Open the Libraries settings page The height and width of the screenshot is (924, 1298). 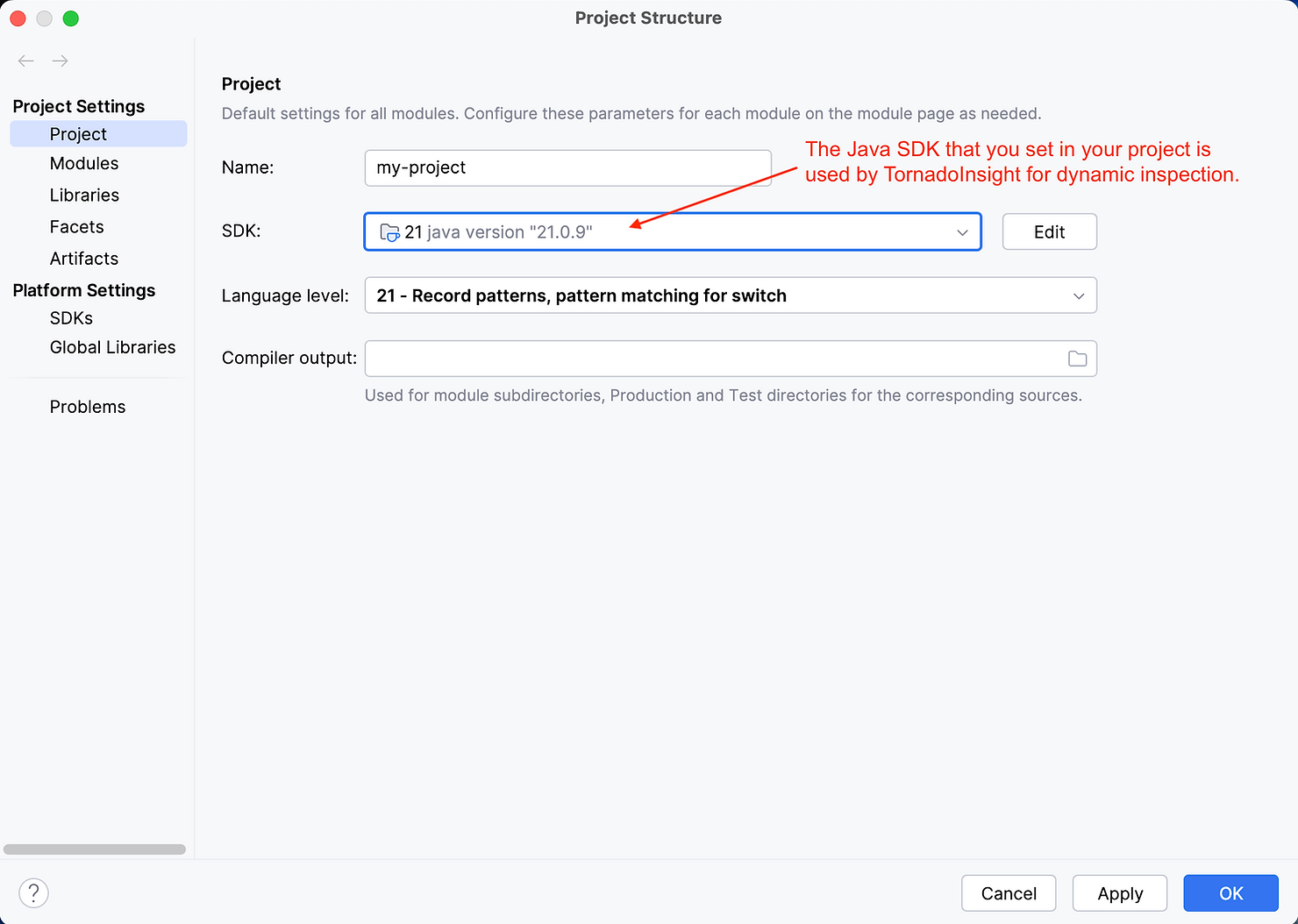(x=84, y=195)
